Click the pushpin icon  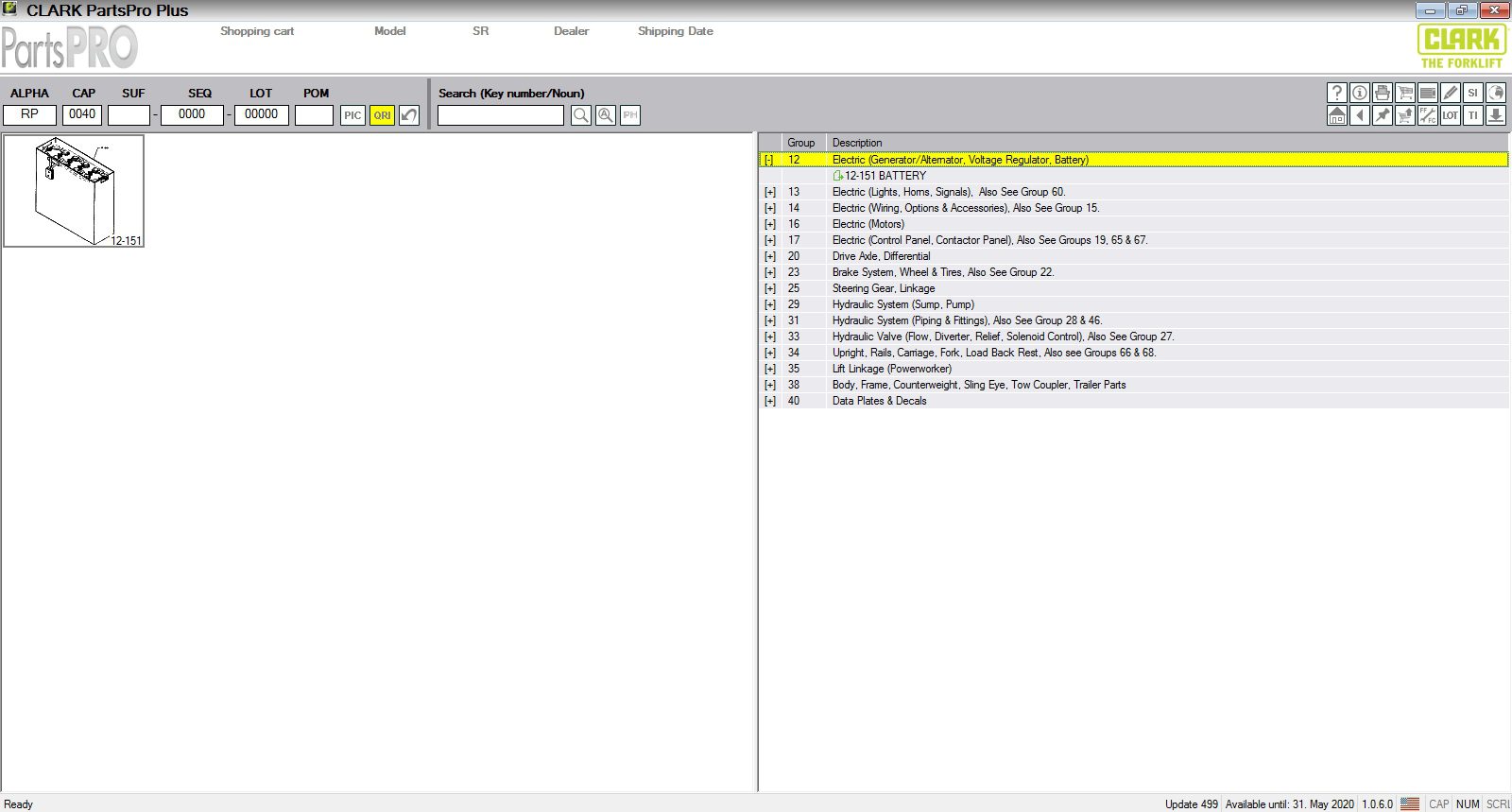click(x=1383, y=115)
